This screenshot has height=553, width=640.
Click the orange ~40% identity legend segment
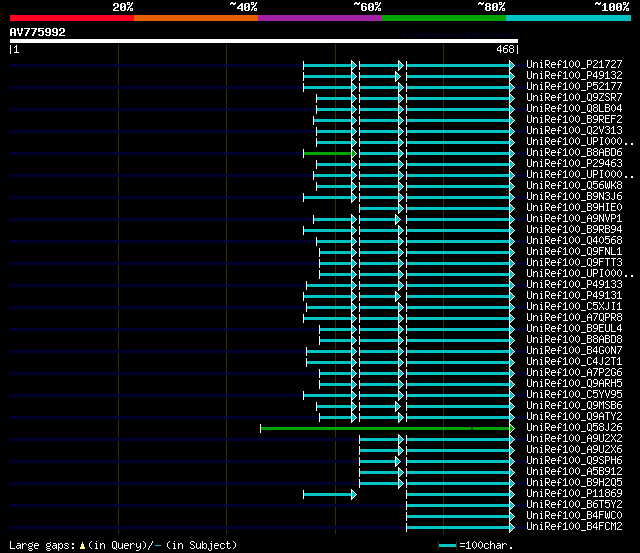coord(196,18)
